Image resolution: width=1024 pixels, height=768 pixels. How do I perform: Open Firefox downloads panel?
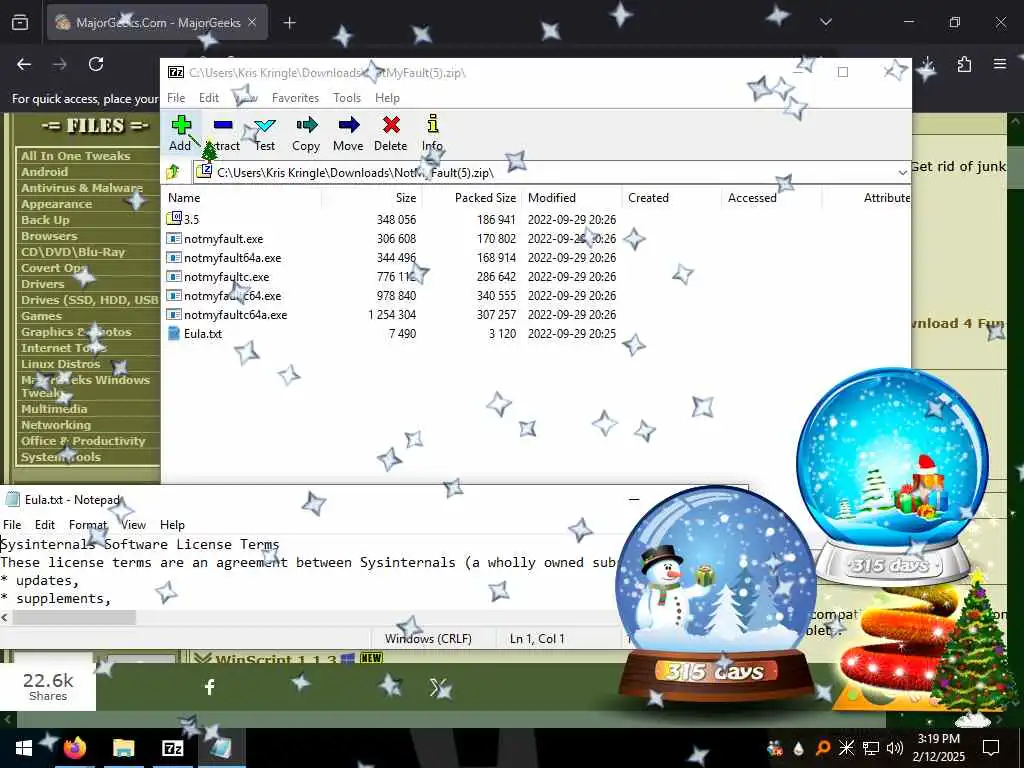927,64
